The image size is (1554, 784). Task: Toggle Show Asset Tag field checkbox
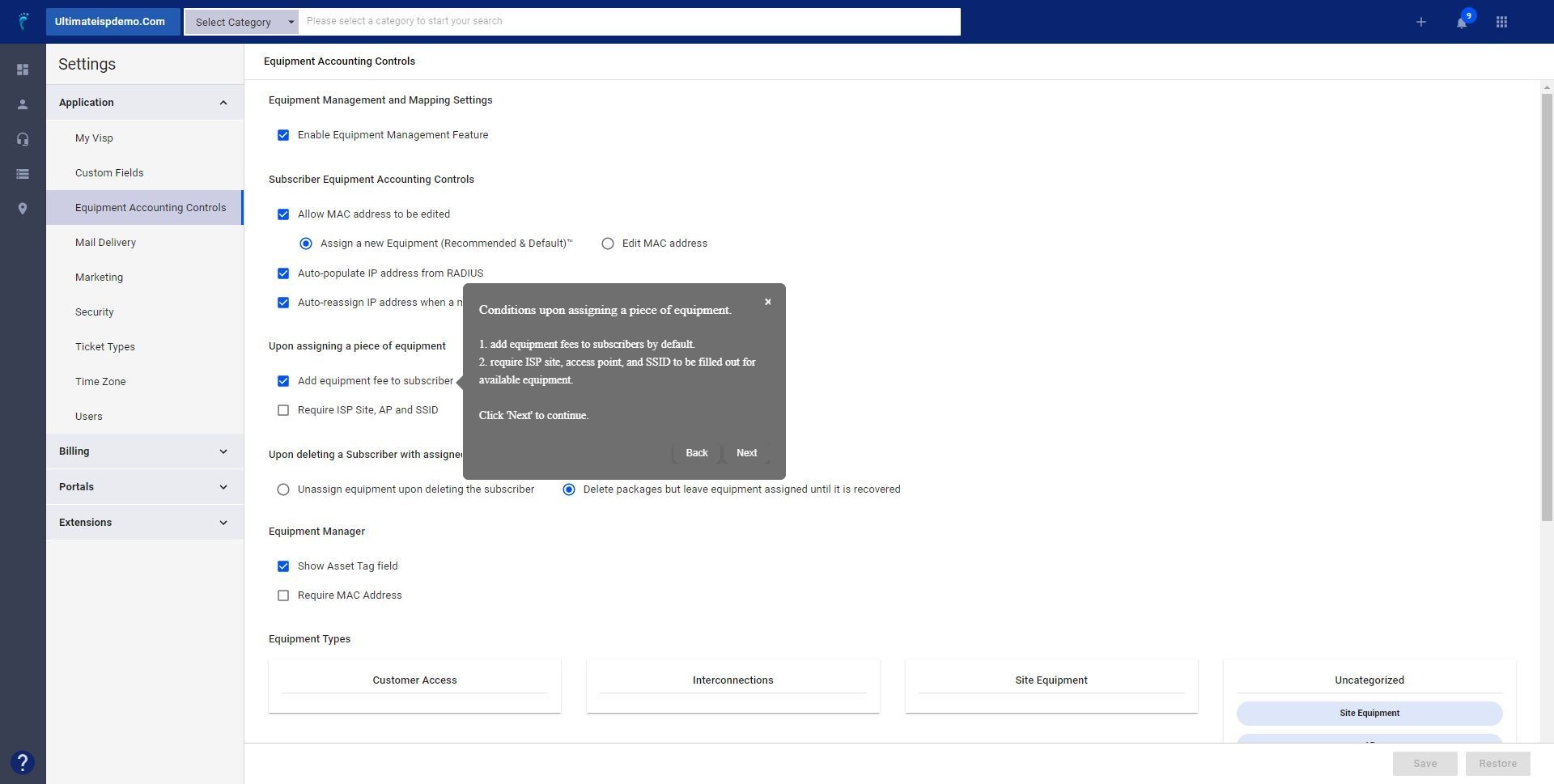click(x=283, y=566)
